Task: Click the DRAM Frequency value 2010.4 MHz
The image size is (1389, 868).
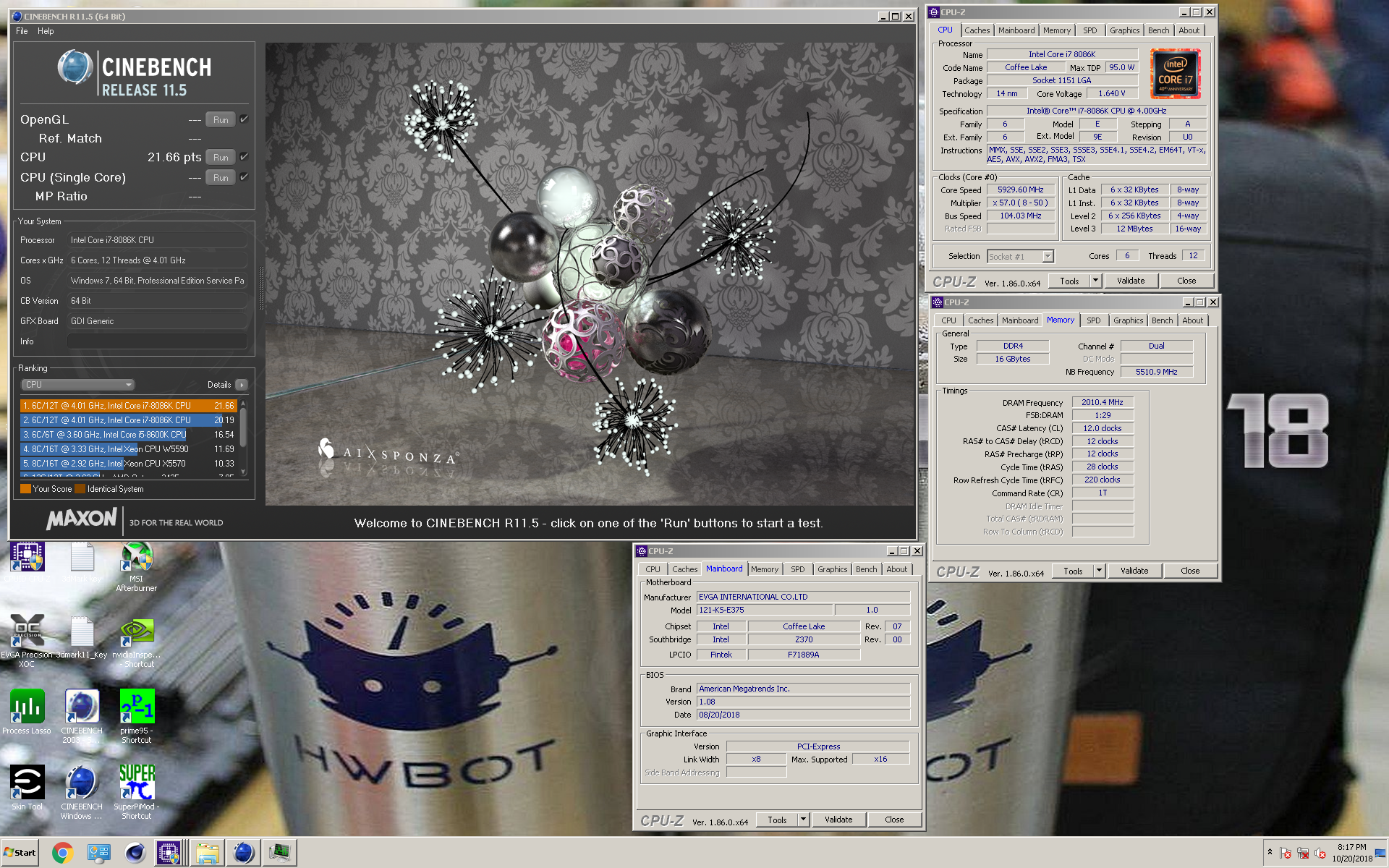Action: (x=1102, y=402)
